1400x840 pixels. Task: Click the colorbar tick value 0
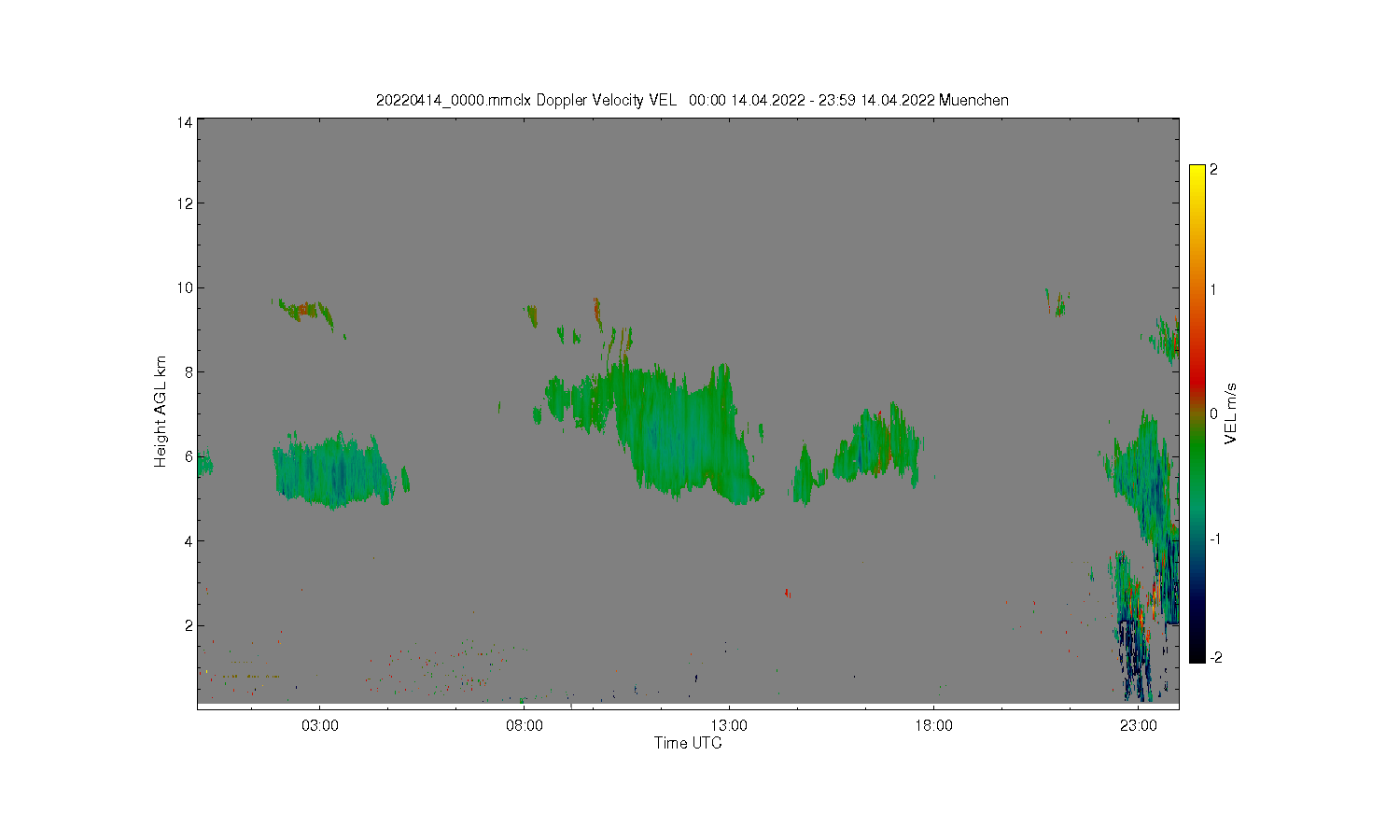point(1213,413)
